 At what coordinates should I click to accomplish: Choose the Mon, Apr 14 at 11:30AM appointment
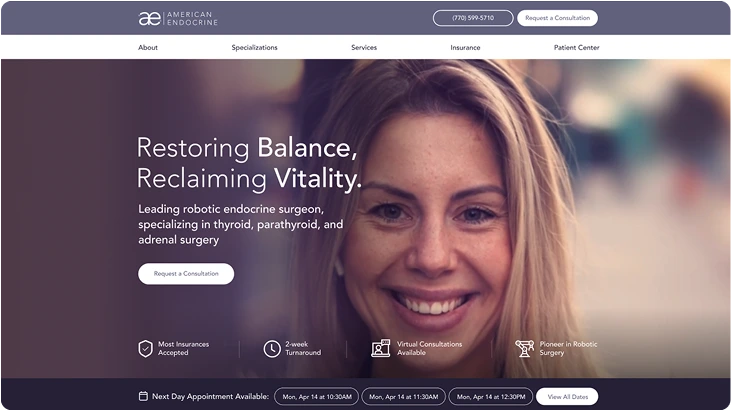(404, 396)
